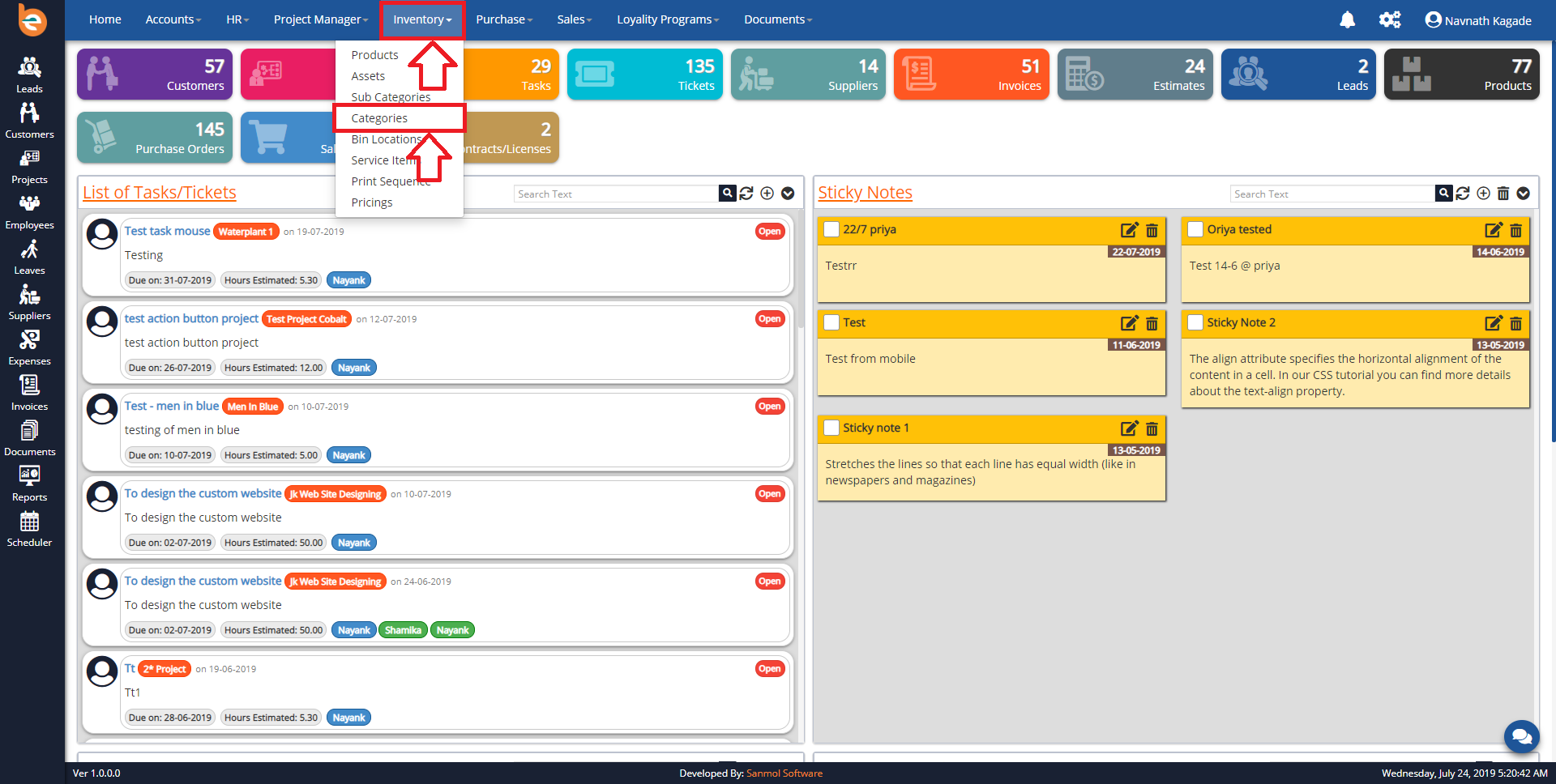Select the 'Test' sticky note checkbox

pos(831,322)
